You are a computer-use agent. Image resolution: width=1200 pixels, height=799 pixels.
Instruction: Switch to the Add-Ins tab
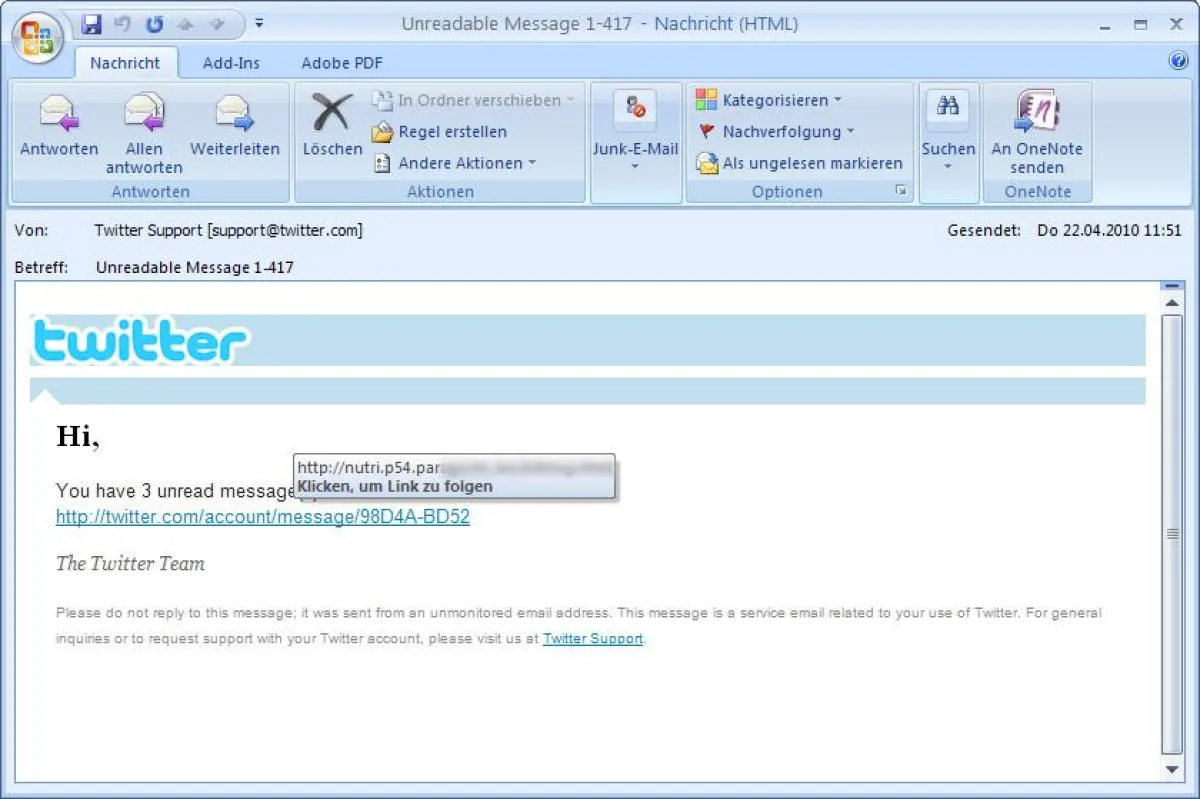[231, 63]
